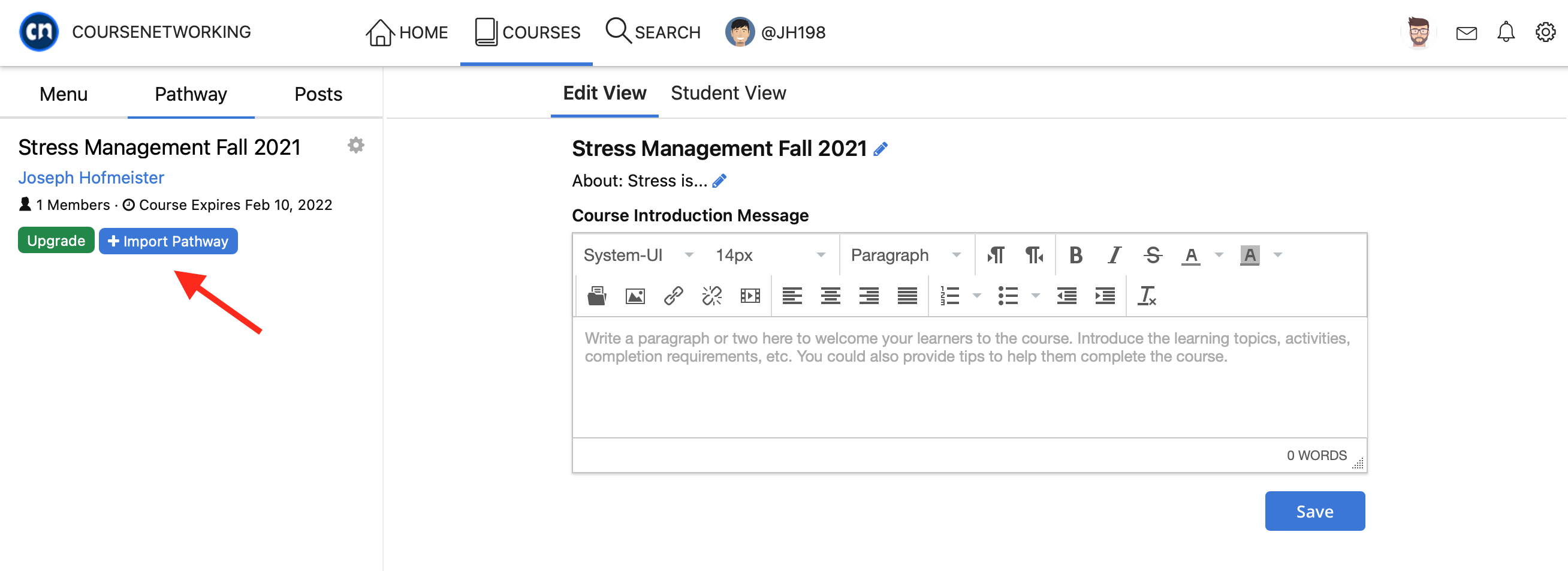The height and width of the screenshot is (571, 1568).
Task: Align text center
Action: [830, 296]
